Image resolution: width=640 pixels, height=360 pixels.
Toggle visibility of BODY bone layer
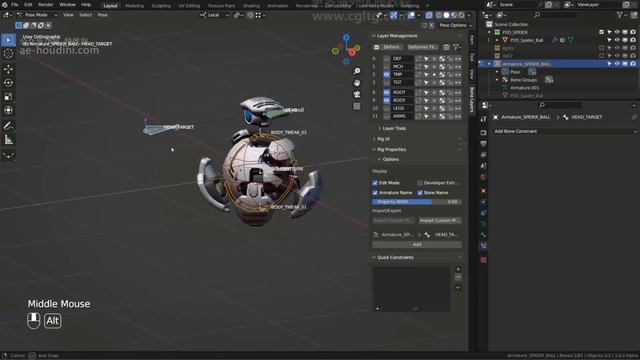point(387,100)
